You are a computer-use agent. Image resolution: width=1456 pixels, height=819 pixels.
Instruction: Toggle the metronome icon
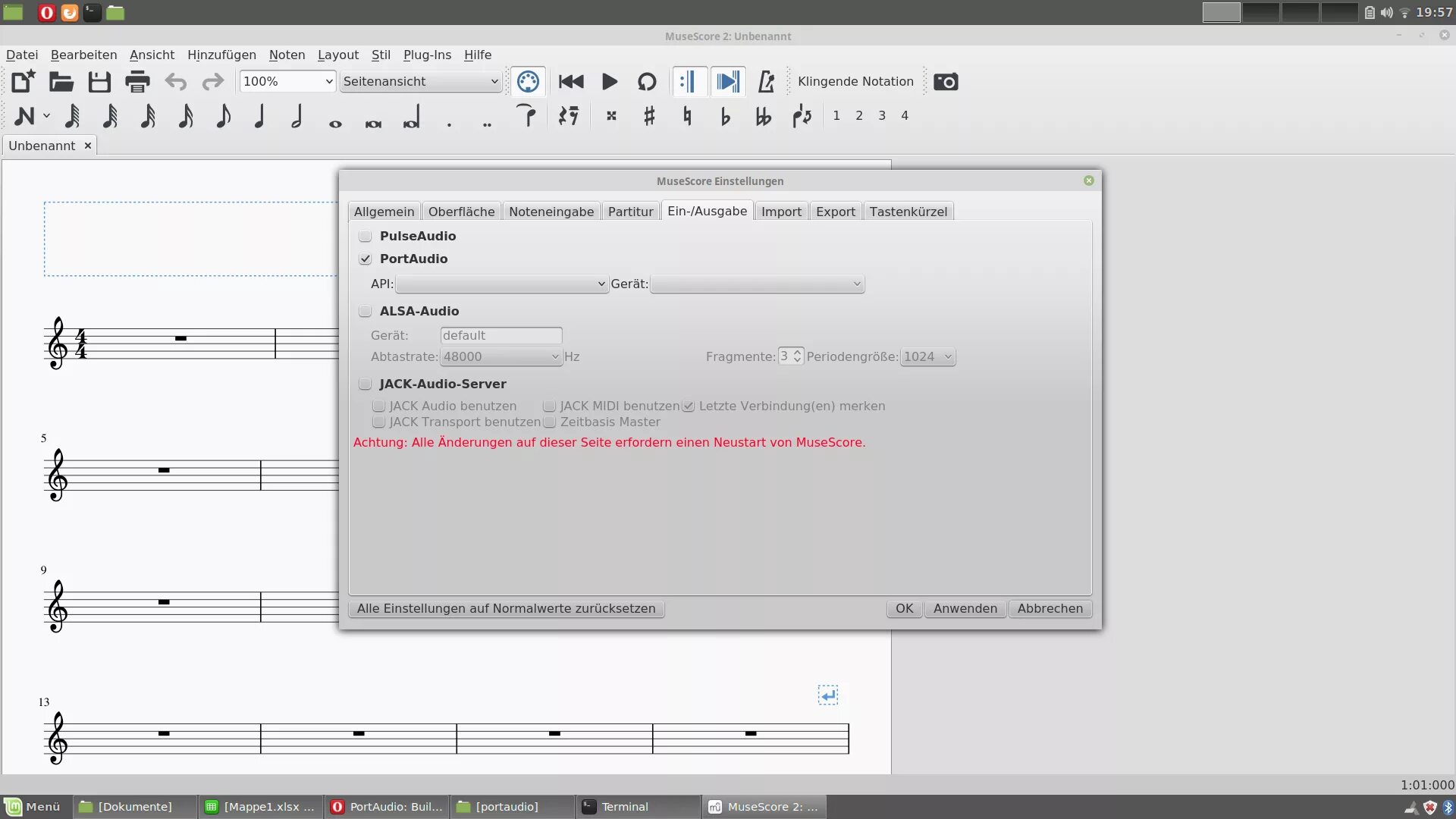coord(766,81)
